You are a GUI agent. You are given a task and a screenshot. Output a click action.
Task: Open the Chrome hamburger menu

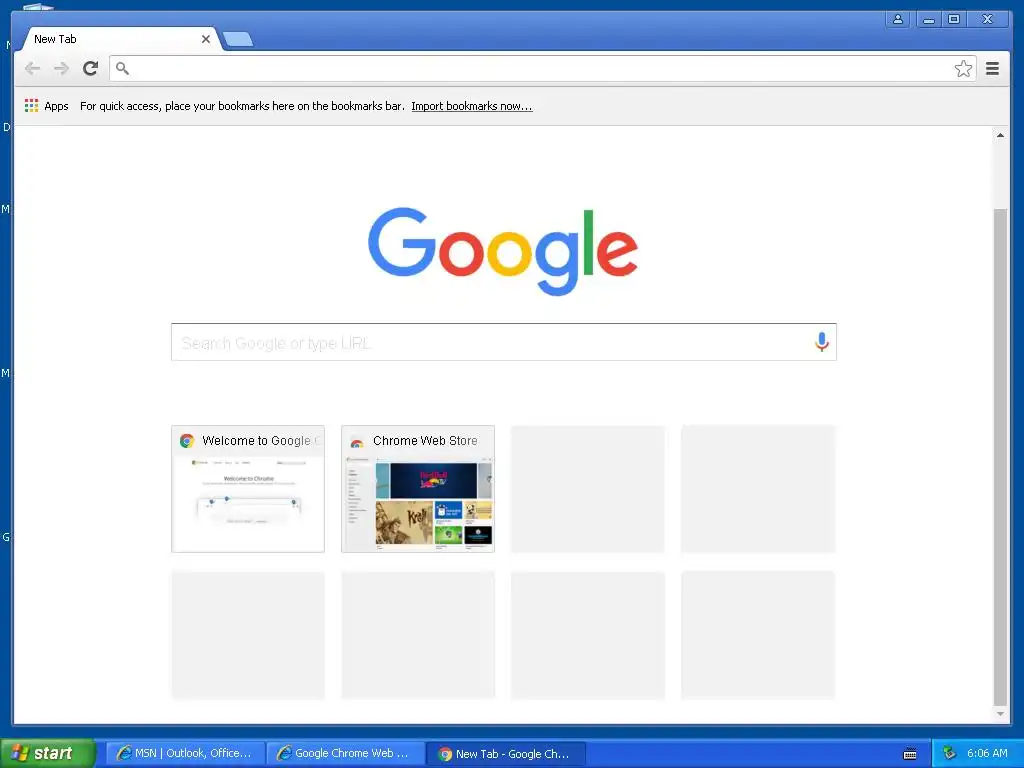tap(992, 69)
